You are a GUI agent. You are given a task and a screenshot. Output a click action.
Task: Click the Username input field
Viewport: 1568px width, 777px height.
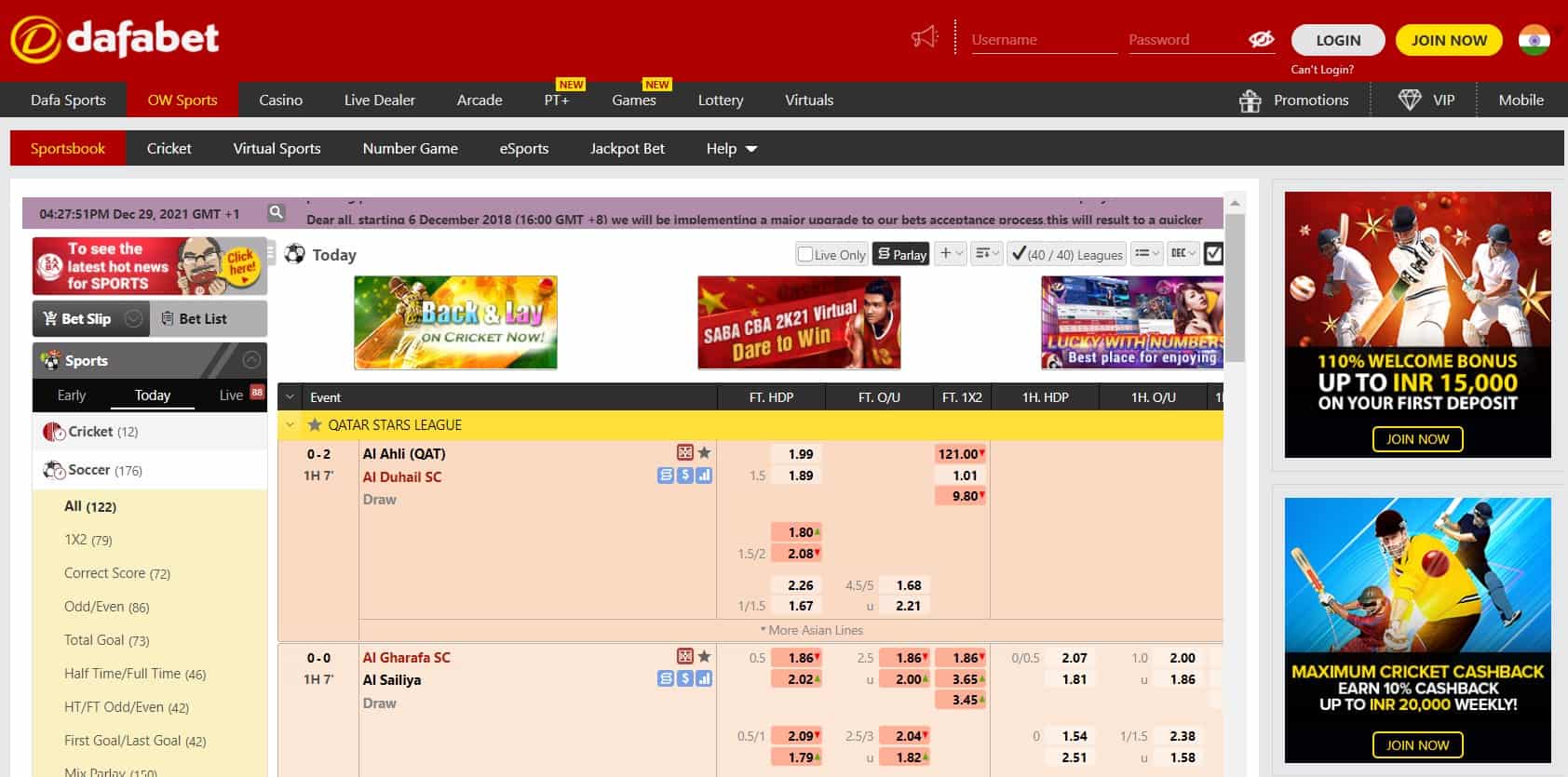1044,40
